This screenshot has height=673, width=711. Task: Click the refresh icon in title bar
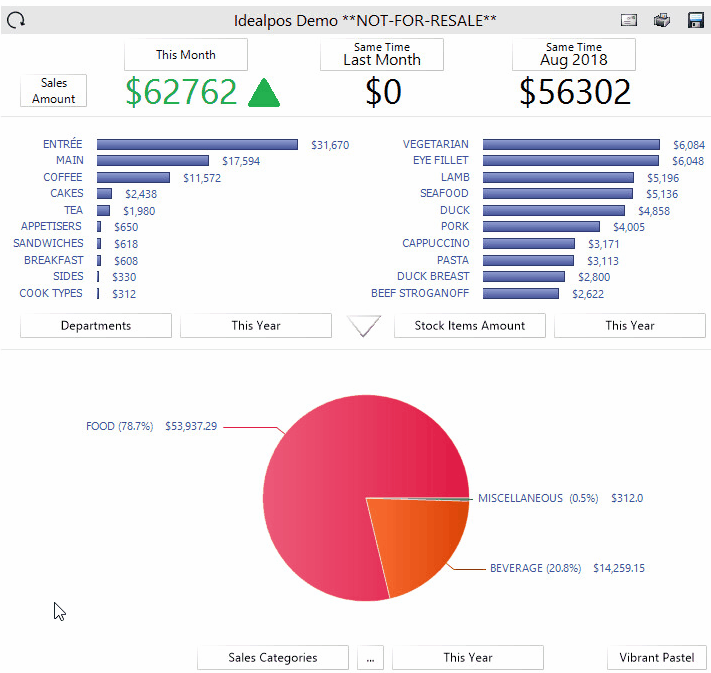pyautogui.click(x=16, y=19)
